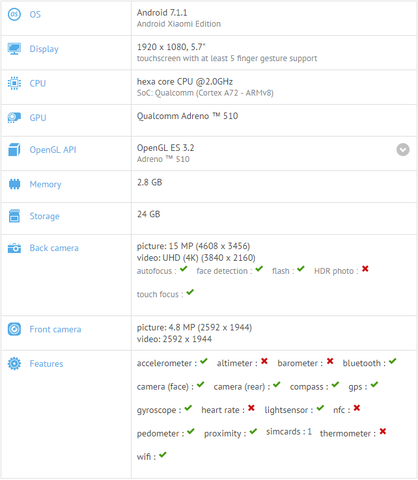
Task: Click the Features gear icon
Action: click(x=14, y=364)
